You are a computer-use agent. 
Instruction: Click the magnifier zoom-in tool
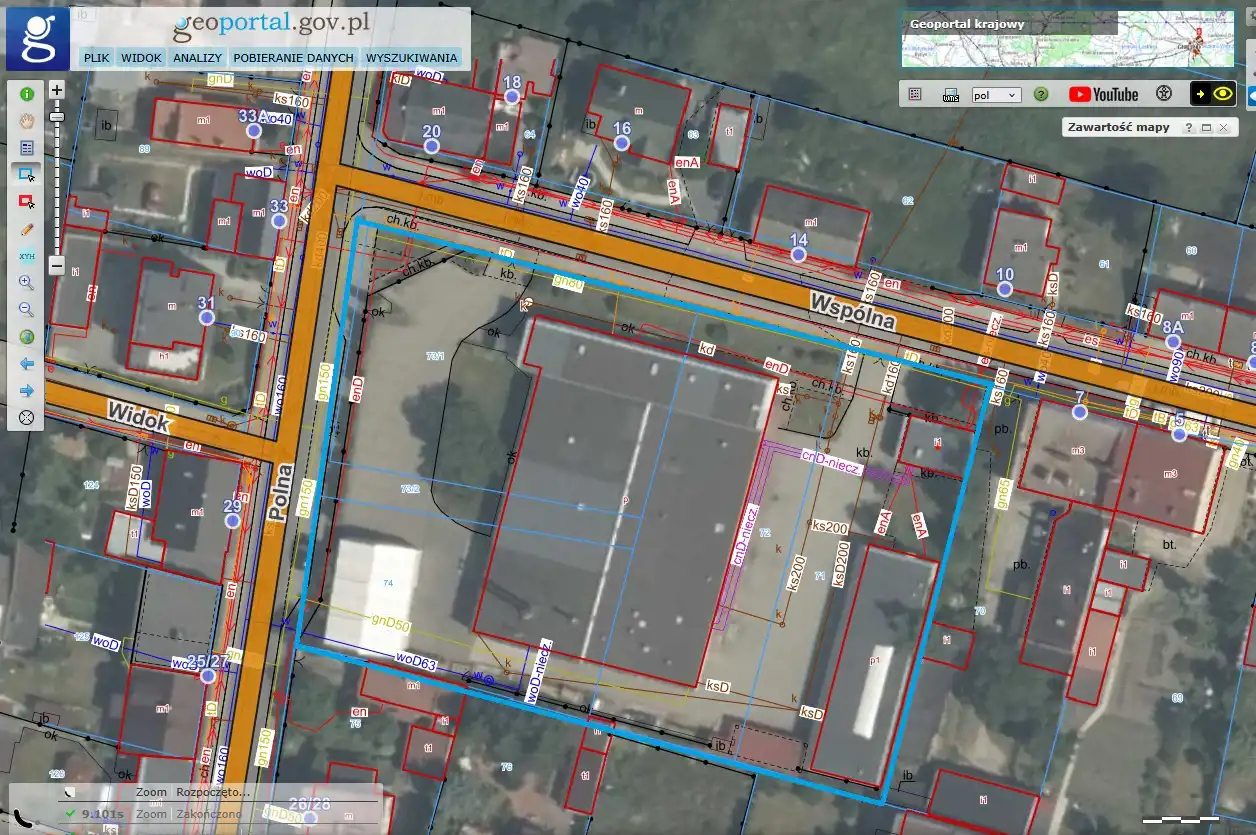click(27, 283)
